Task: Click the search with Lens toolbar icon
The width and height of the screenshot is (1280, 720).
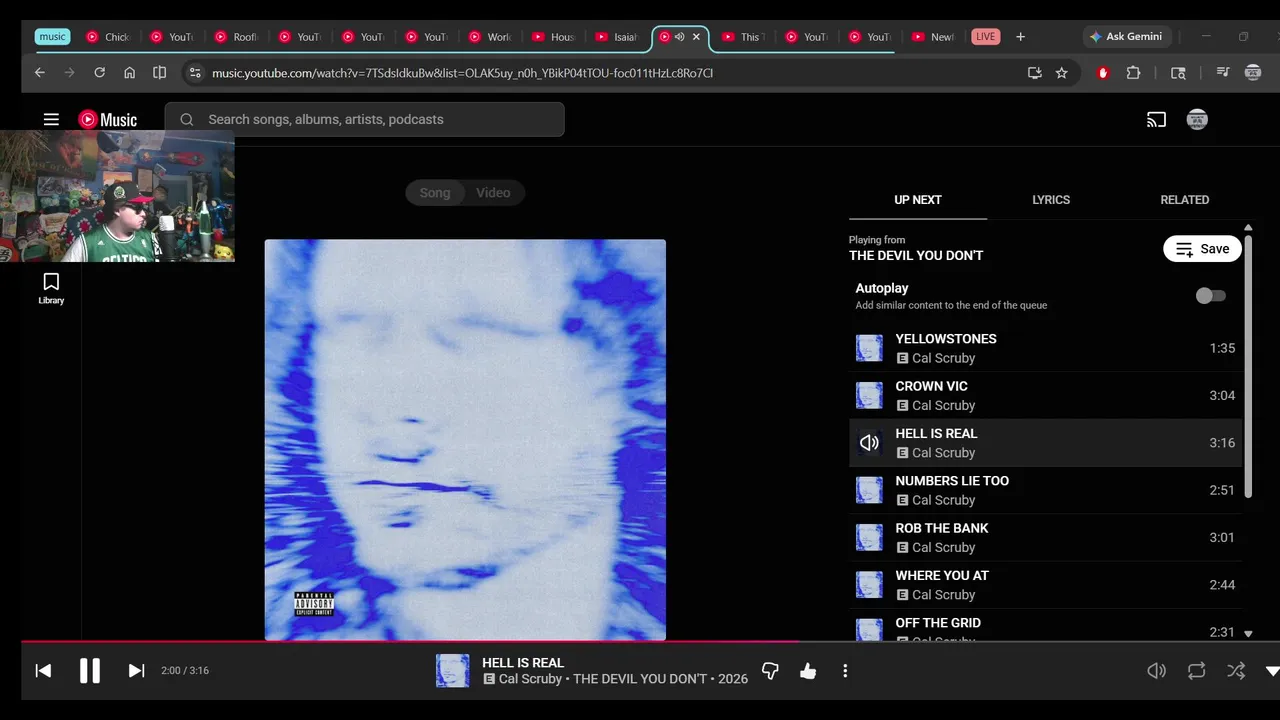Action: pyautogui.click(x=1178, y=73)
